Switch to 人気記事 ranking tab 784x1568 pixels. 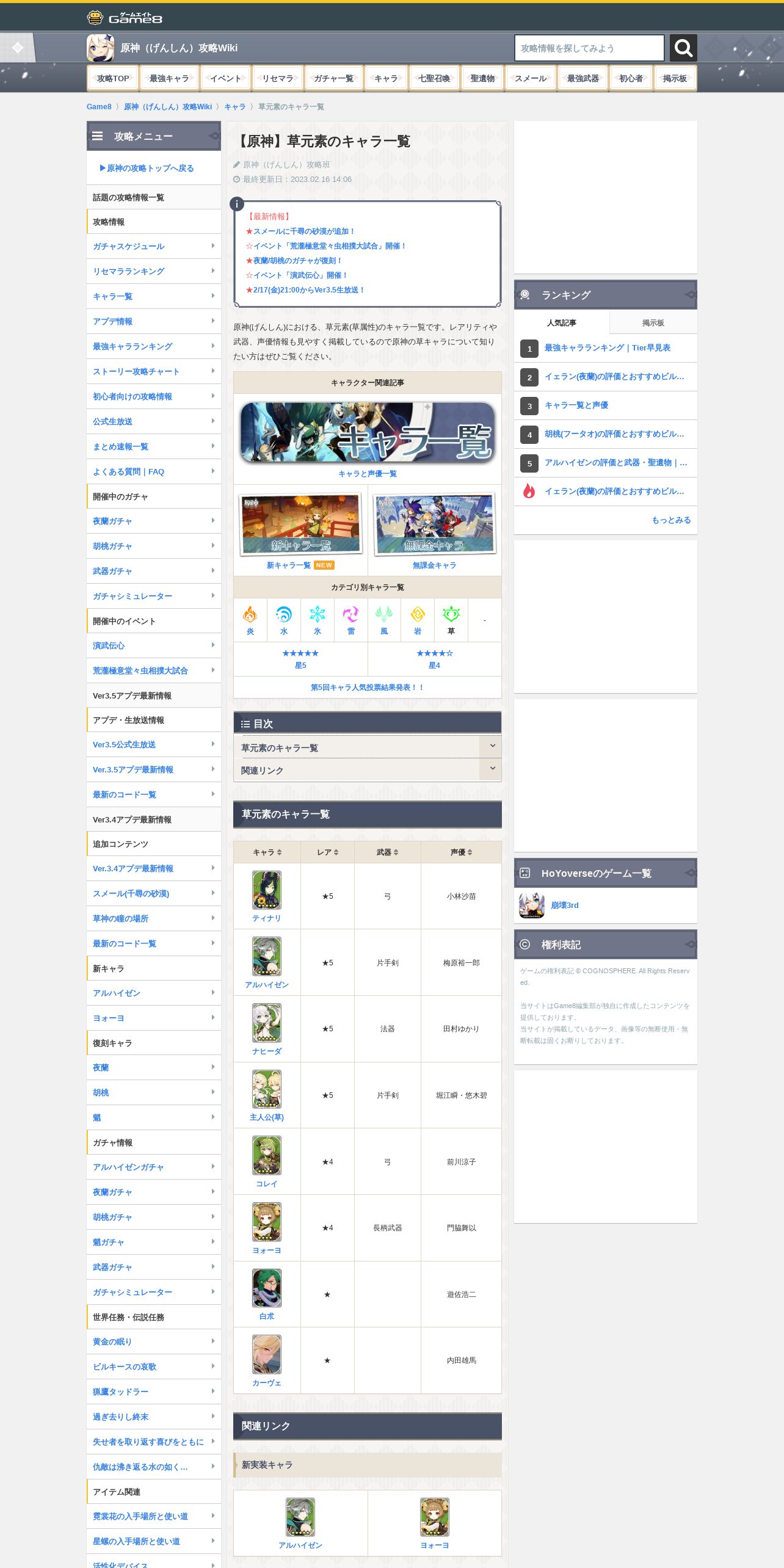click(x=561, y=322)
